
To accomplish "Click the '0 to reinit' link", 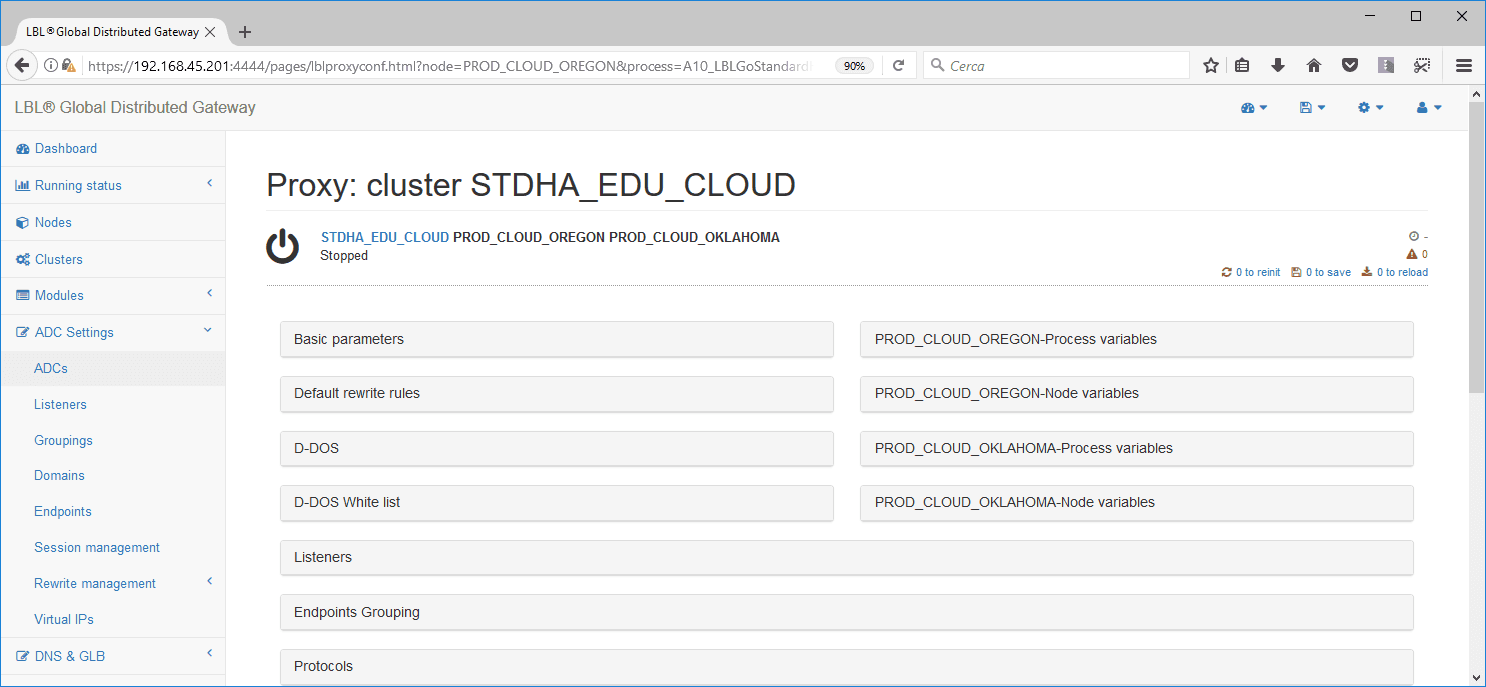I will 1251,272.
